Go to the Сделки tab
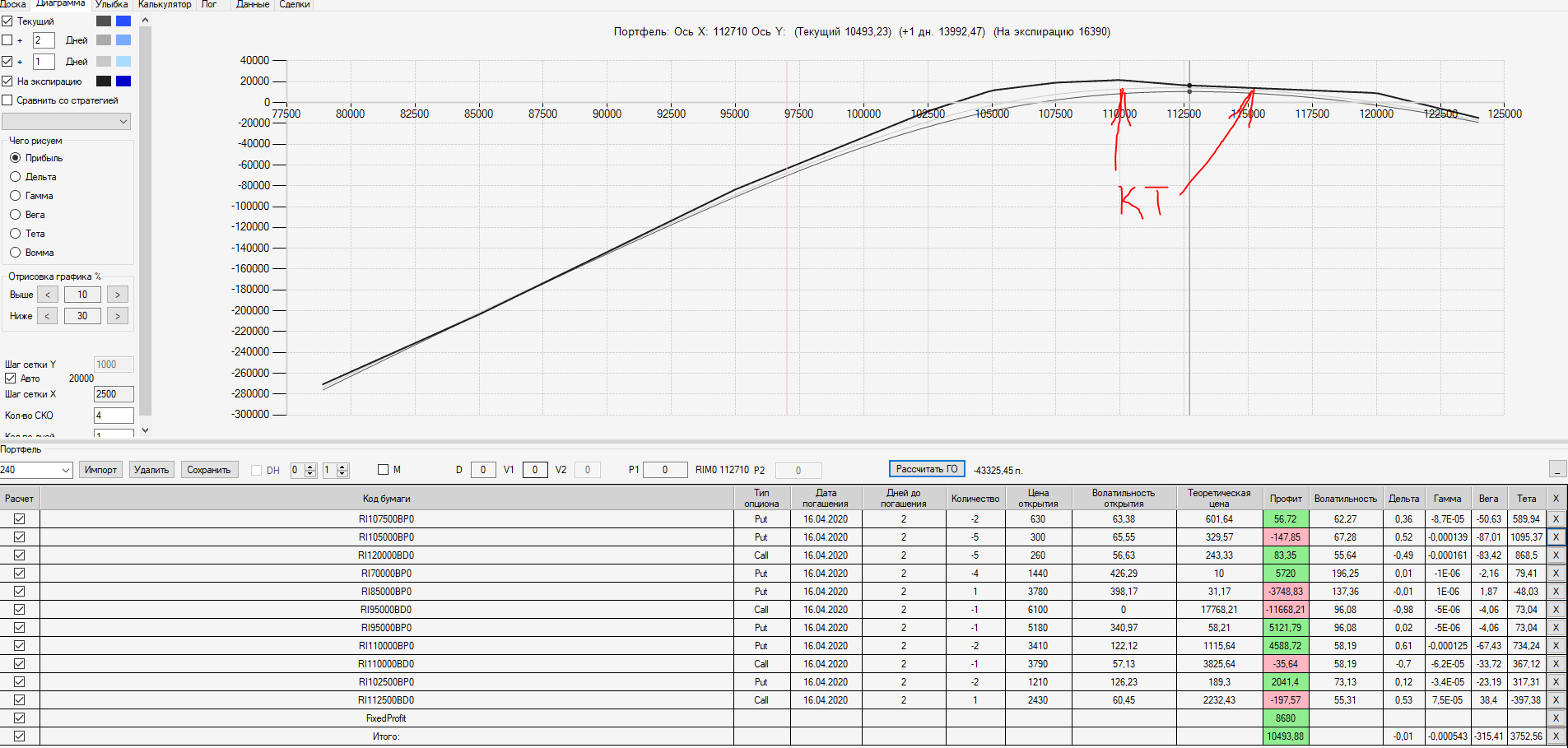Screen dimensions: 1568x748 click(x=295, y=4)
